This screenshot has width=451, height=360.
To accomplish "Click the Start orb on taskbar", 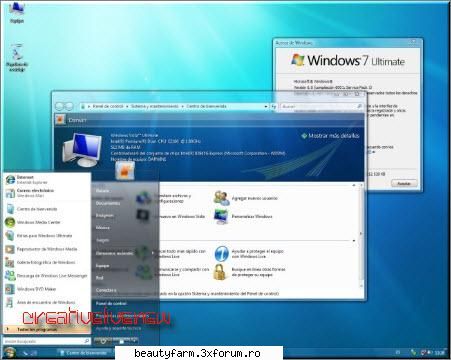I will [x=9, y=352].
